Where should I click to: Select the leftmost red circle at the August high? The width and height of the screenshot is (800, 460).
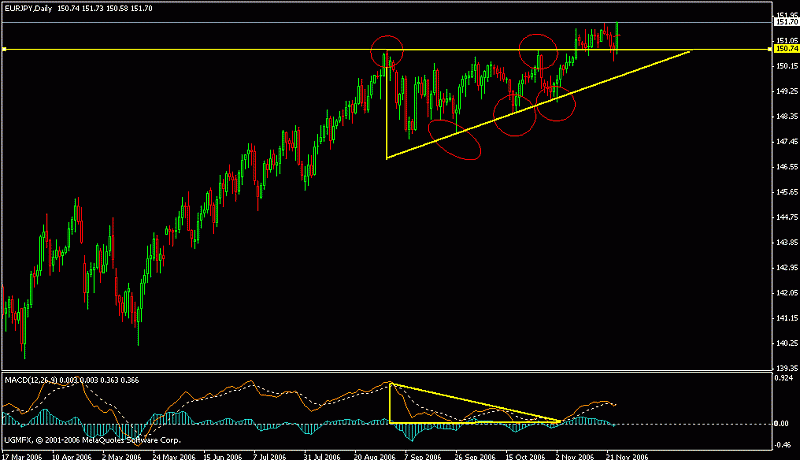tap(387, 49)
